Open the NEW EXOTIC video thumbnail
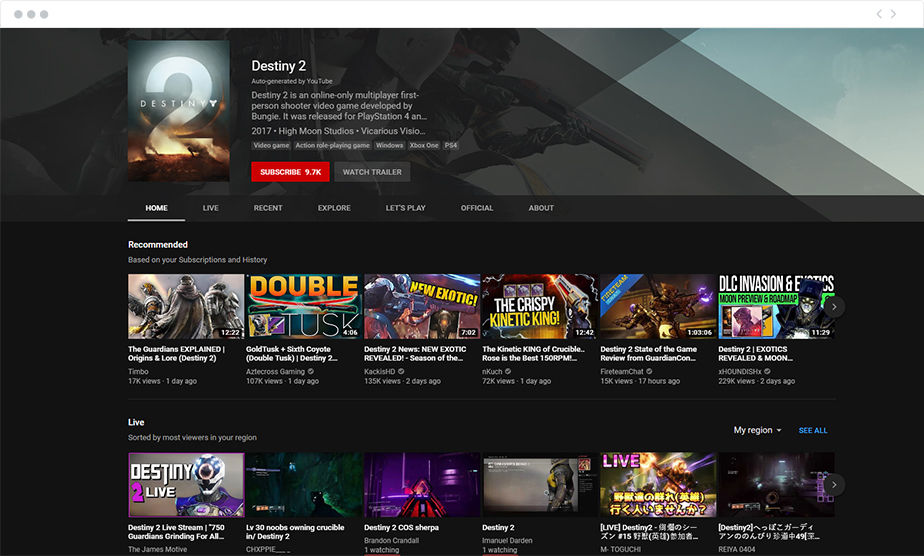The image size is (924, 556). [422, 306]
